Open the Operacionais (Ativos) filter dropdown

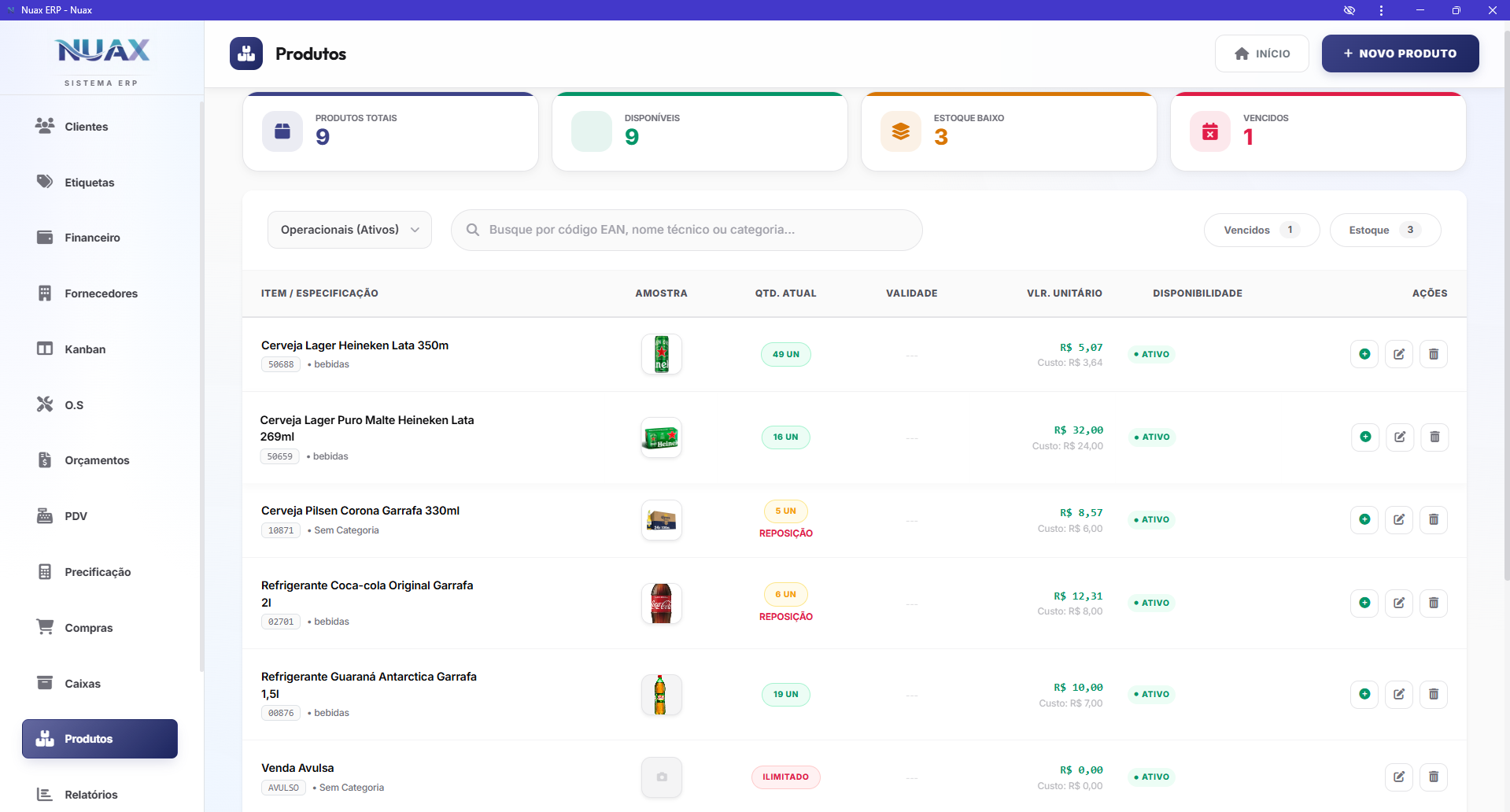tap(349, 230)
